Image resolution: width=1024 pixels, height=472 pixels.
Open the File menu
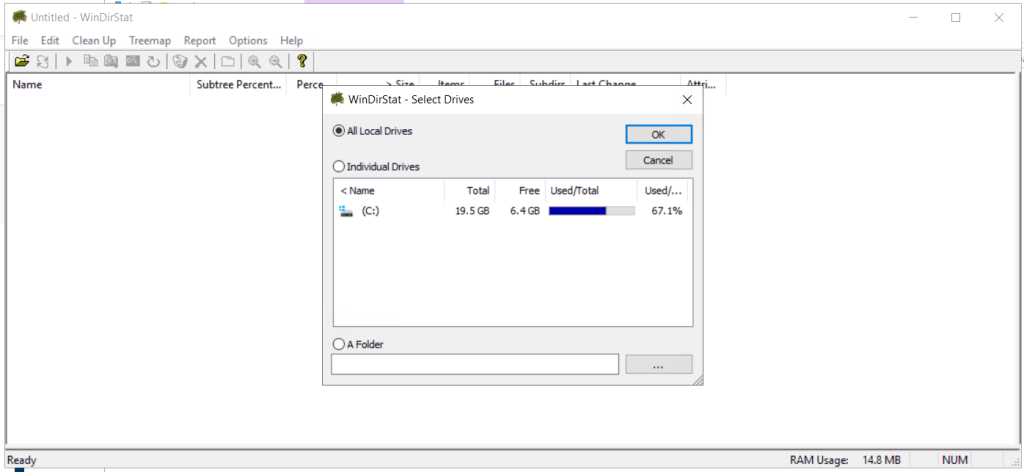[x=20, y=40]
